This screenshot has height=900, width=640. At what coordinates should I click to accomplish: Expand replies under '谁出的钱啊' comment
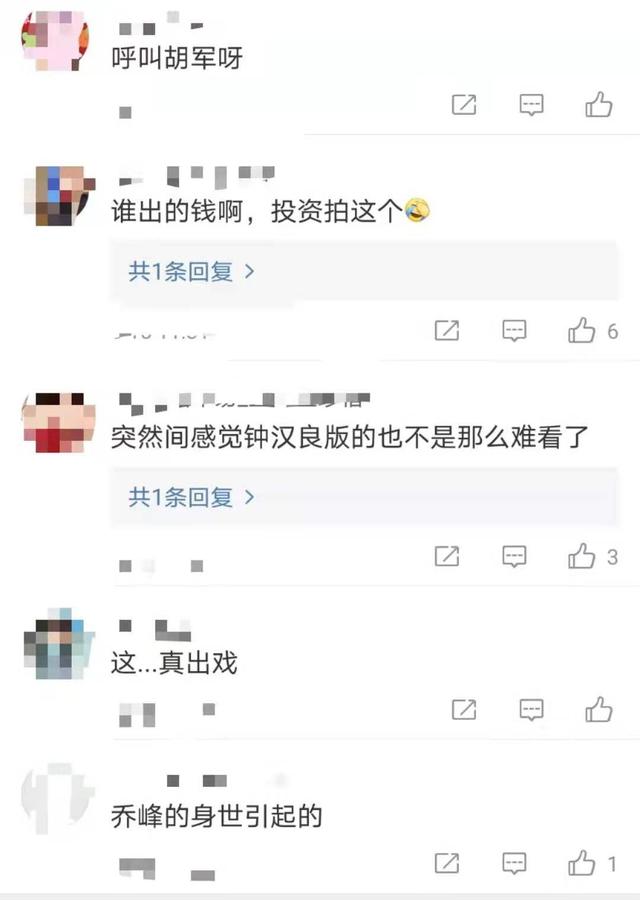(191, 271)
